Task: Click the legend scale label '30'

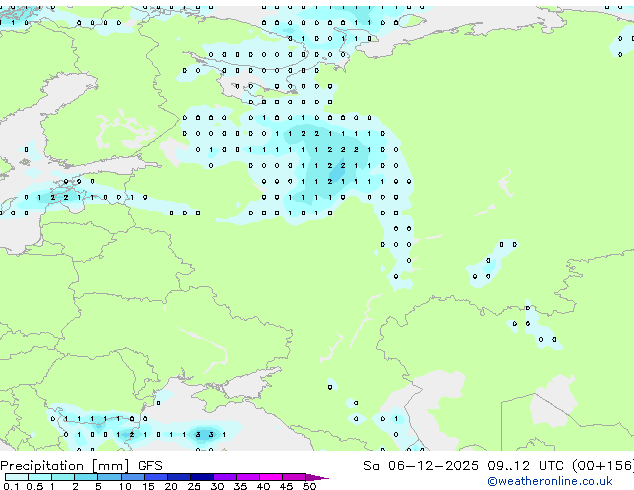Action: (x=217, y=486)
